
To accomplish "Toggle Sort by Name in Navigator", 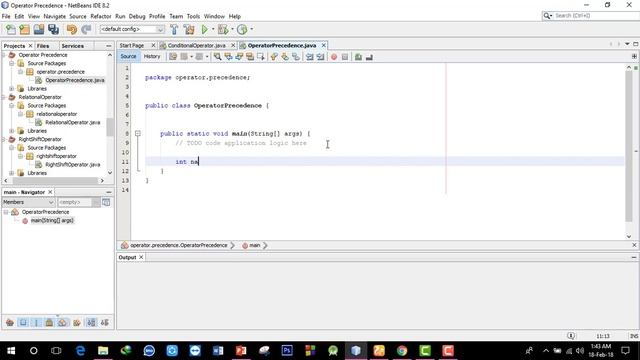I will [x=91, y=322].
